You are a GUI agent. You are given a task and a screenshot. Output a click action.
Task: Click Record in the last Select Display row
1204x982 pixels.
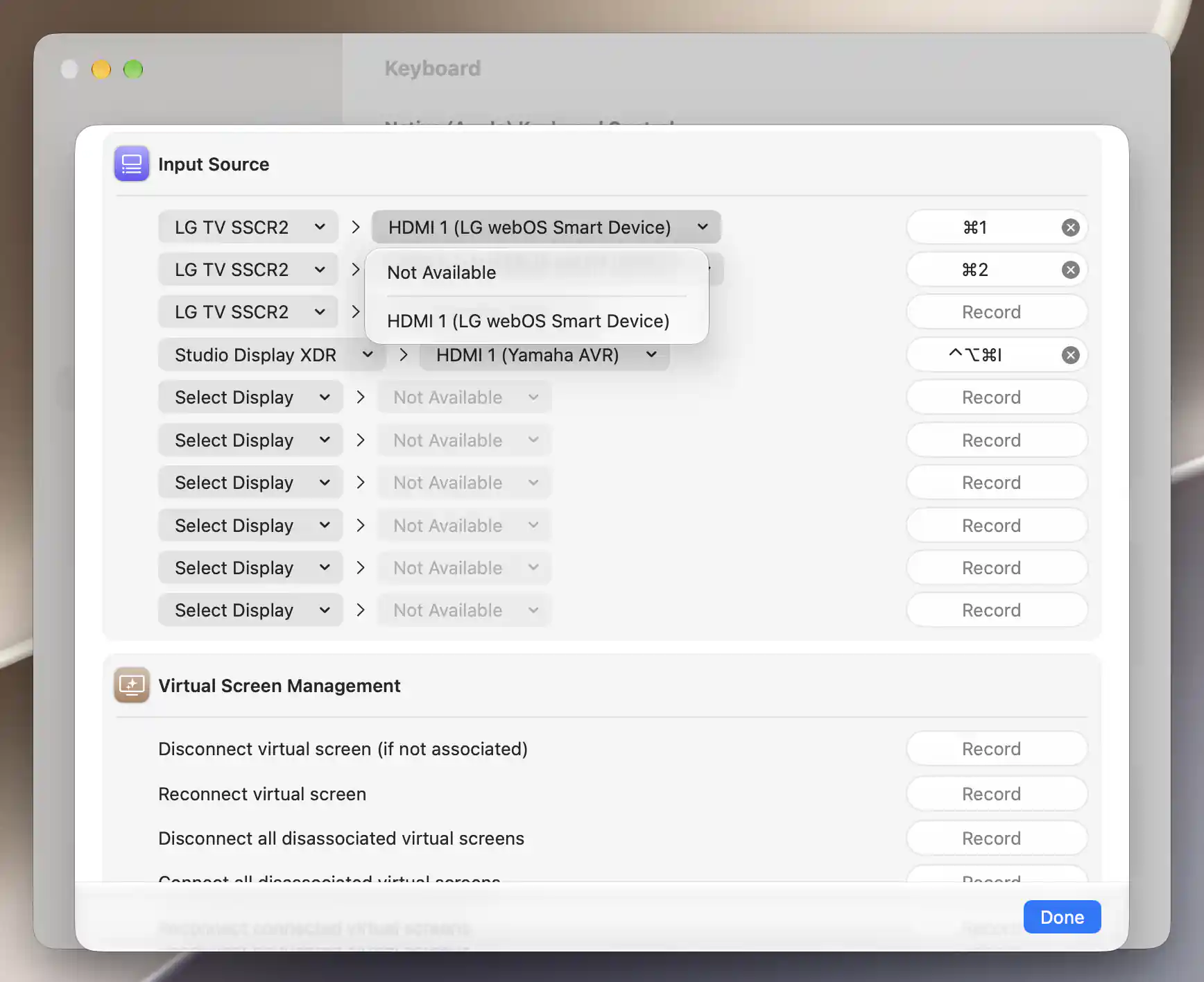point(997,610)
